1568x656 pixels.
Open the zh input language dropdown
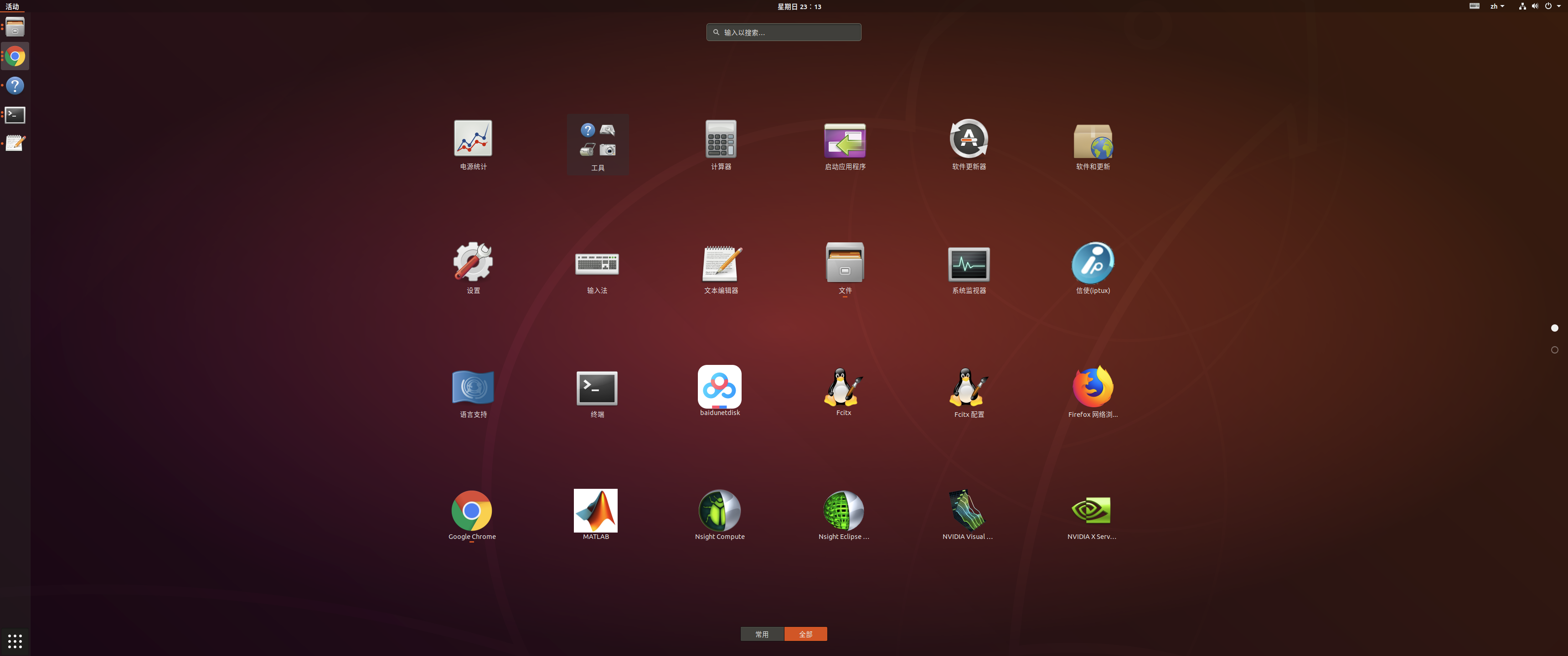(x=1497, y=6)
